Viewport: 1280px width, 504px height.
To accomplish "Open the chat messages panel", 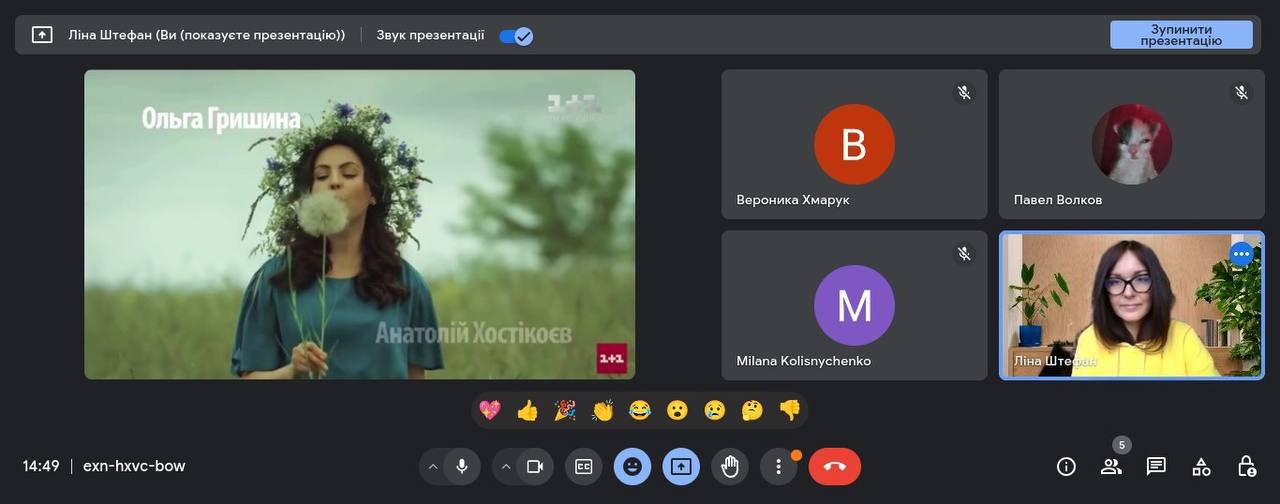I will (1156, 466).
